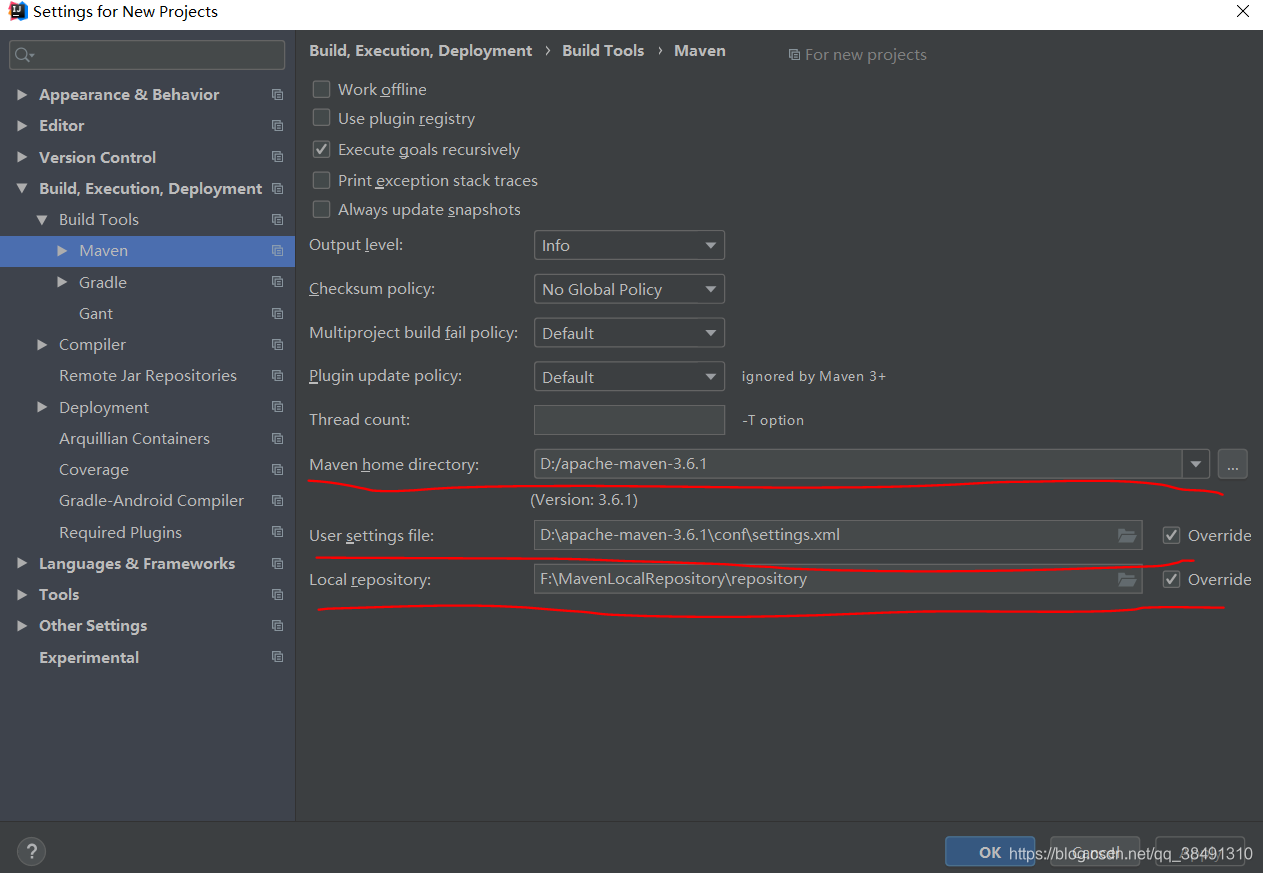Toggle Override for User settings file
The image size is (1263, 873).
point(1171,535)
